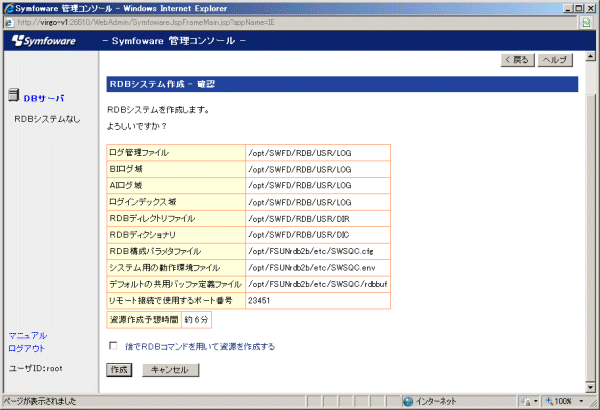
Task: Go back using the 戻る button
Action: tap(516, 61)
